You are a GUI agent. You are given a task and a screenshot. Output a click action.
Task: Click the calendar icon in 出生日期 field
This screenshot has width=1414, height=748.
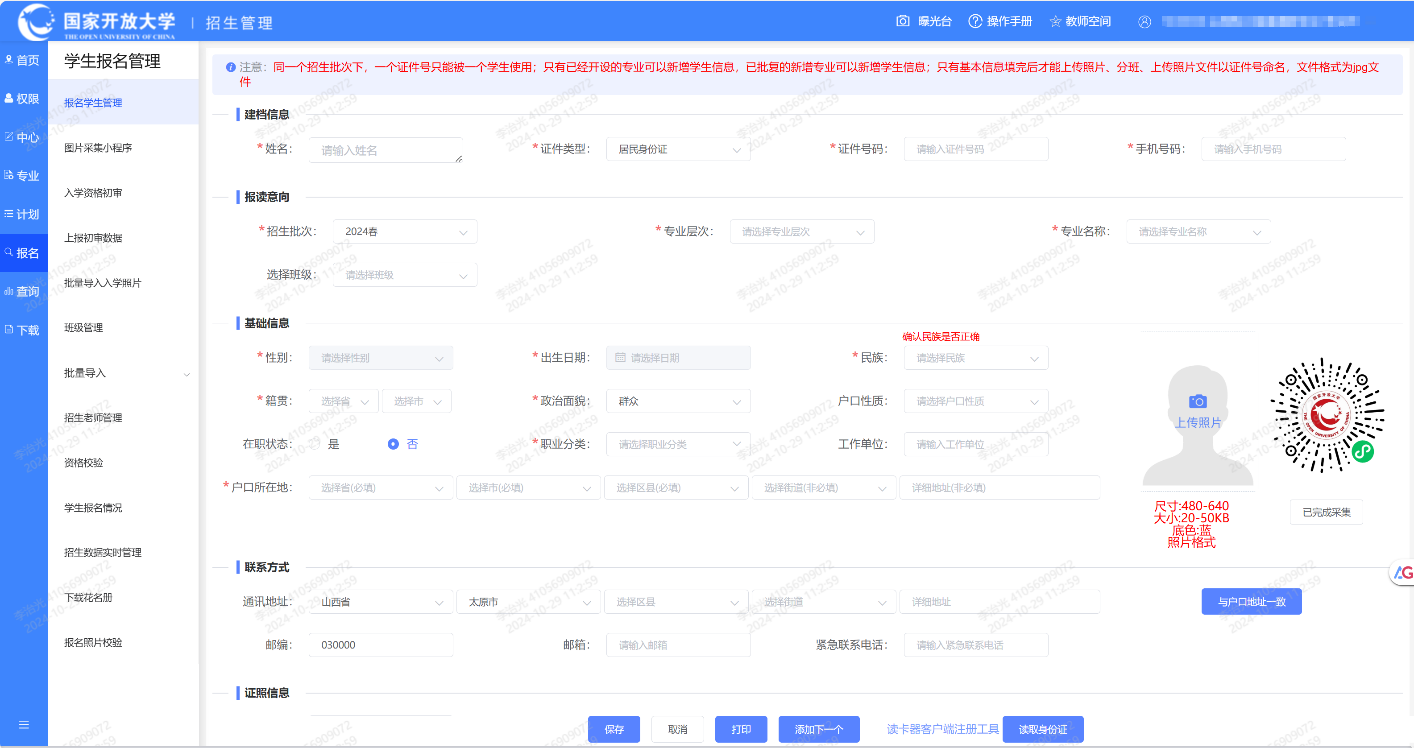click(x=620, y=358)
